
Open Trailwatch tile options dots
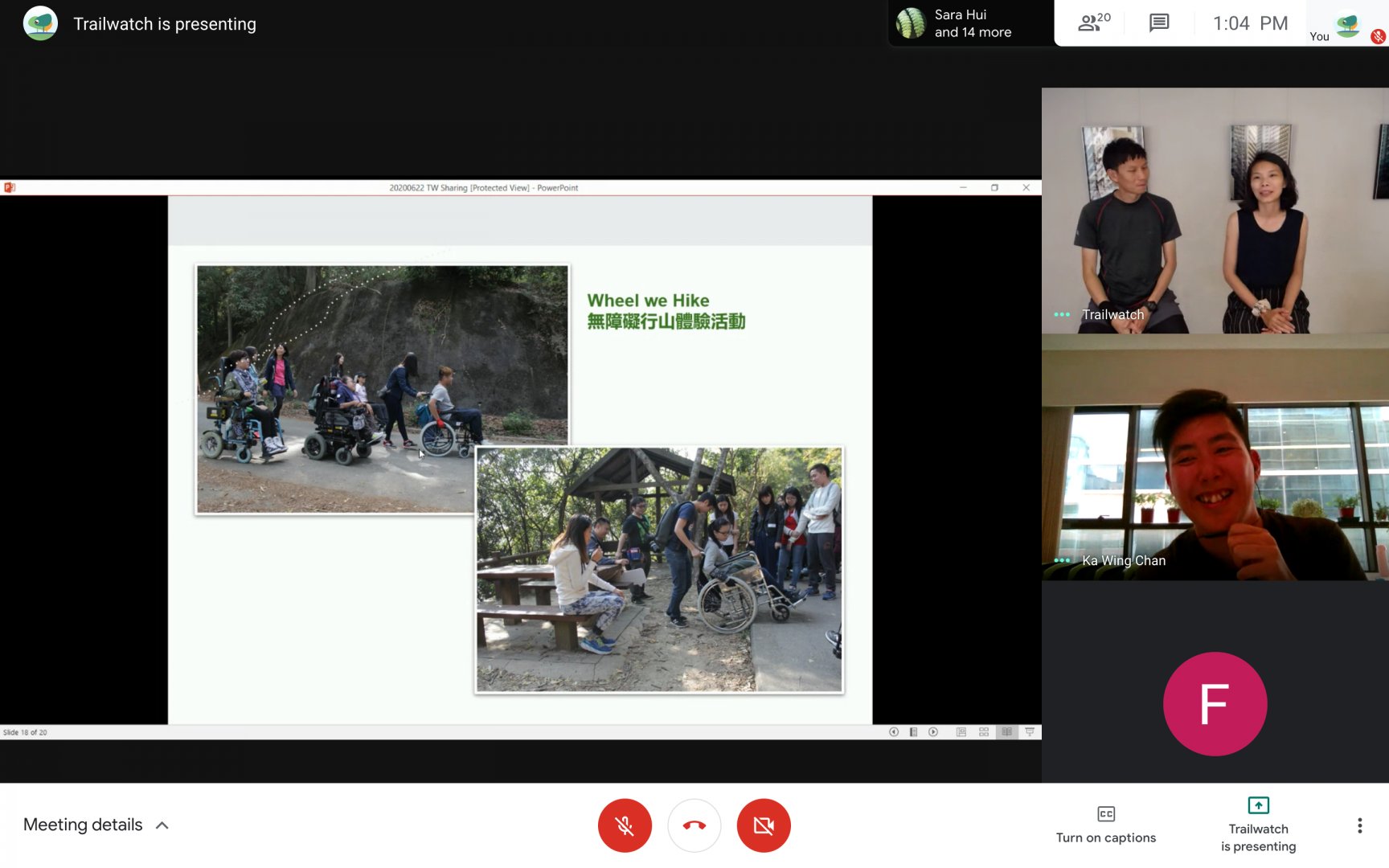pyautogui.click(x=1062, y=314)
